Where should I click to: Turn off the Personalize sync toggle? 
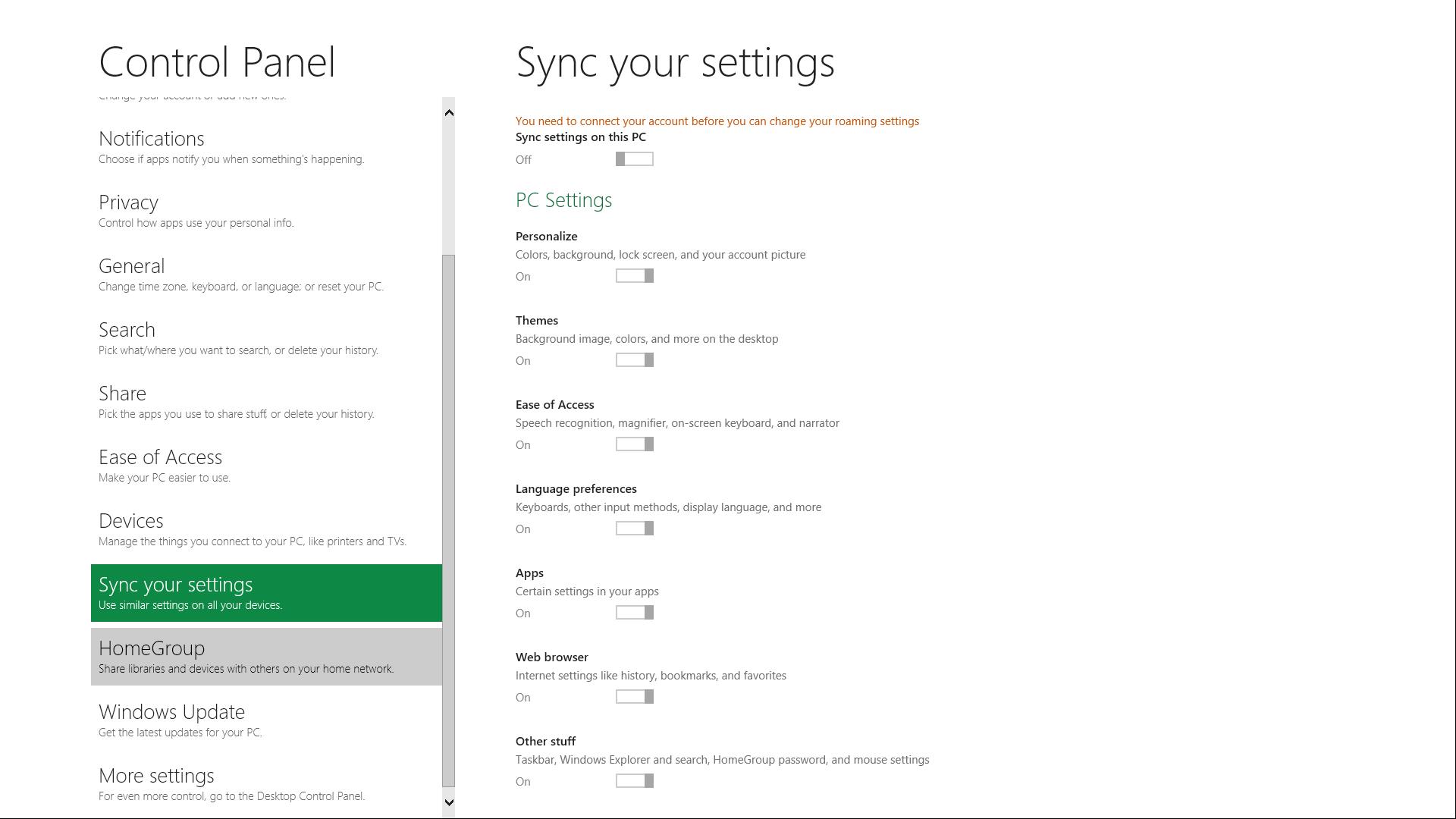click(x=635, y=276)
